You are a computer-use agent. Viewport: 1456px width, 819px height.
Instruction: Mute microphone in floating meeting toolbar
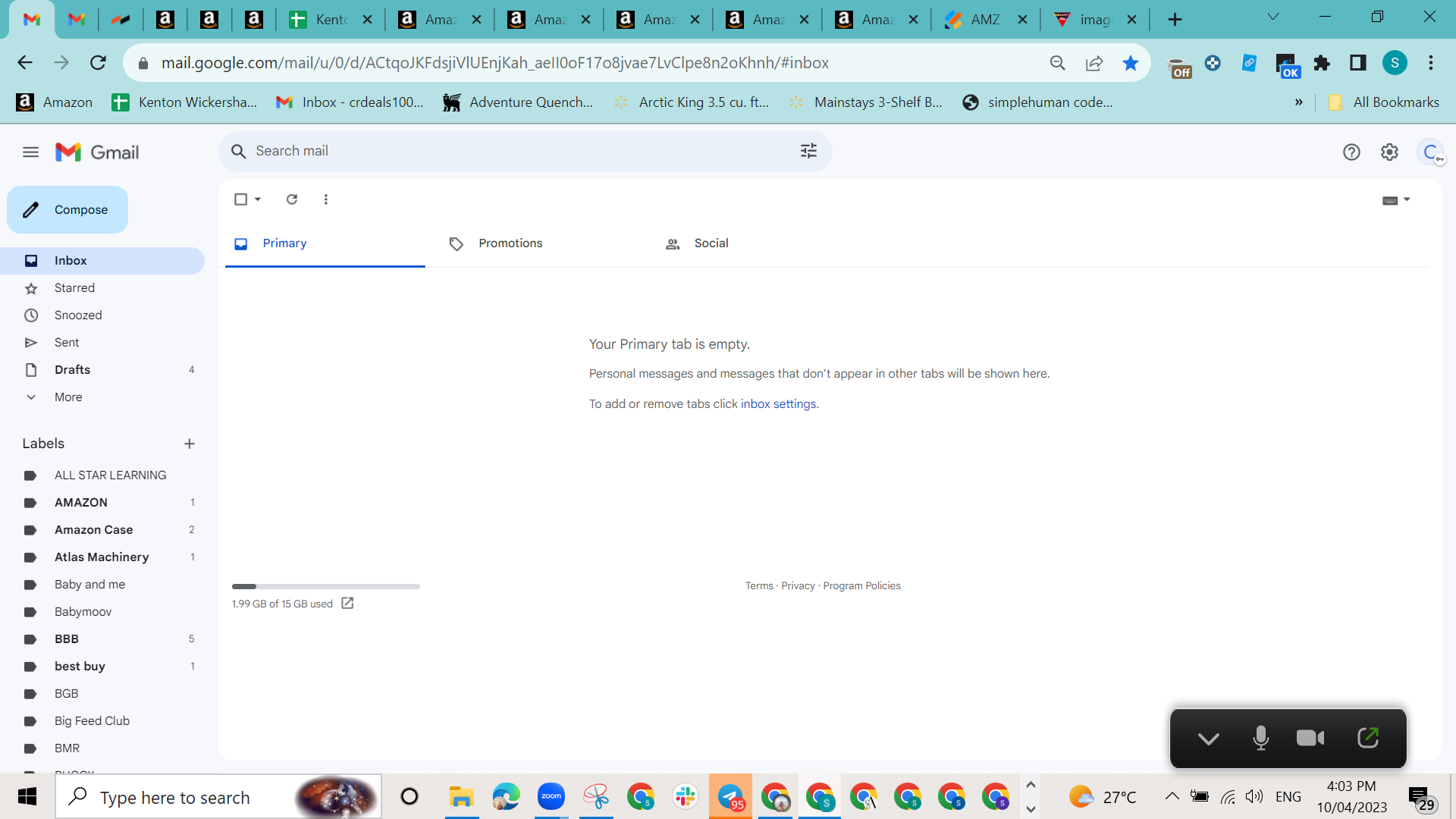point(1260,738)
